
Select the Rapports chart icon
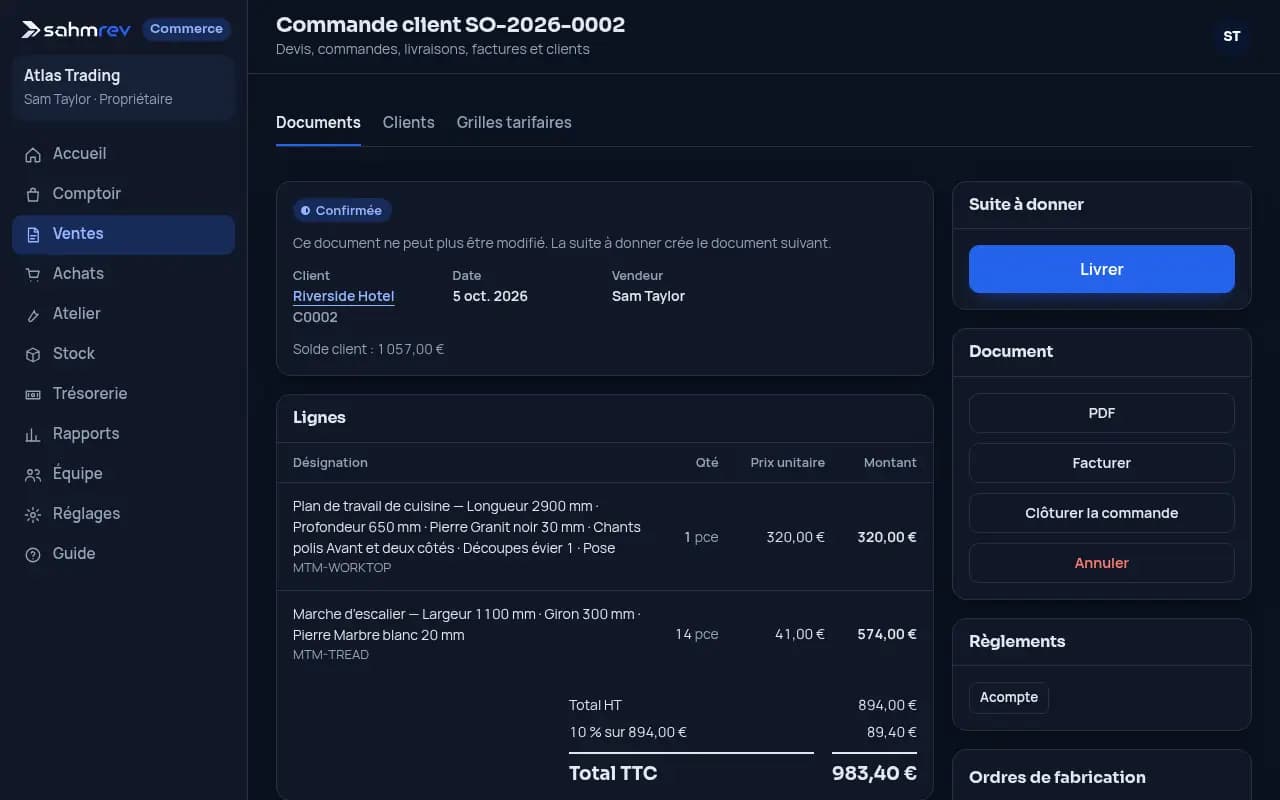(33, 434)
